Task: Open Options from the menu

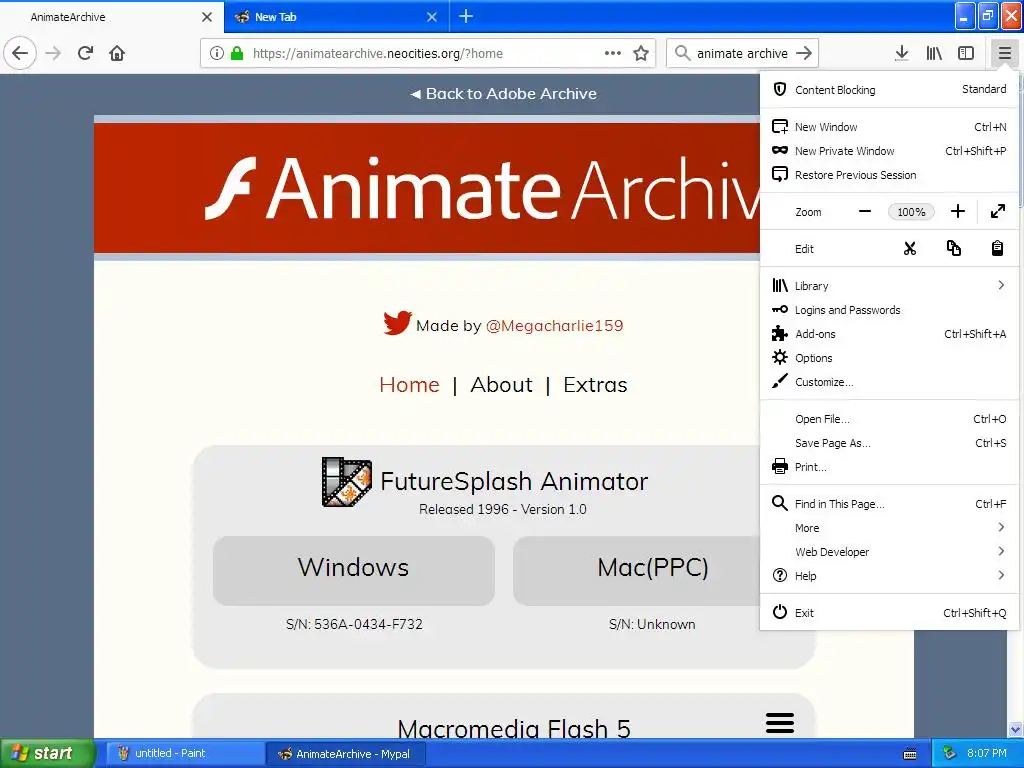Action: pyautogui.click(x=889, y=358)
